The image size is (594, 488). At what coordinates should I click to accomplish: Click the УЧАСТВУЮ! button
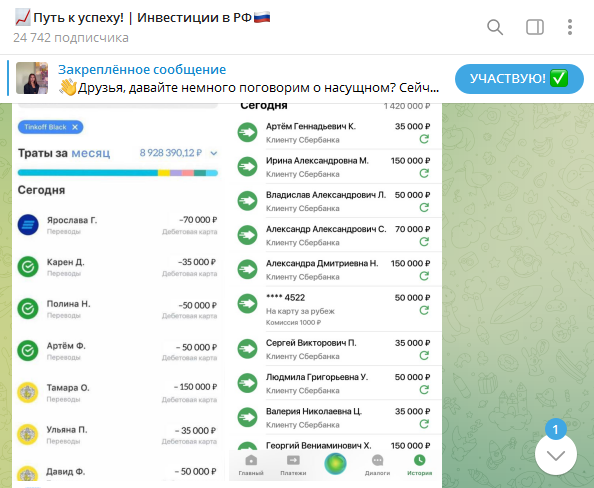(x=519, y=79)
